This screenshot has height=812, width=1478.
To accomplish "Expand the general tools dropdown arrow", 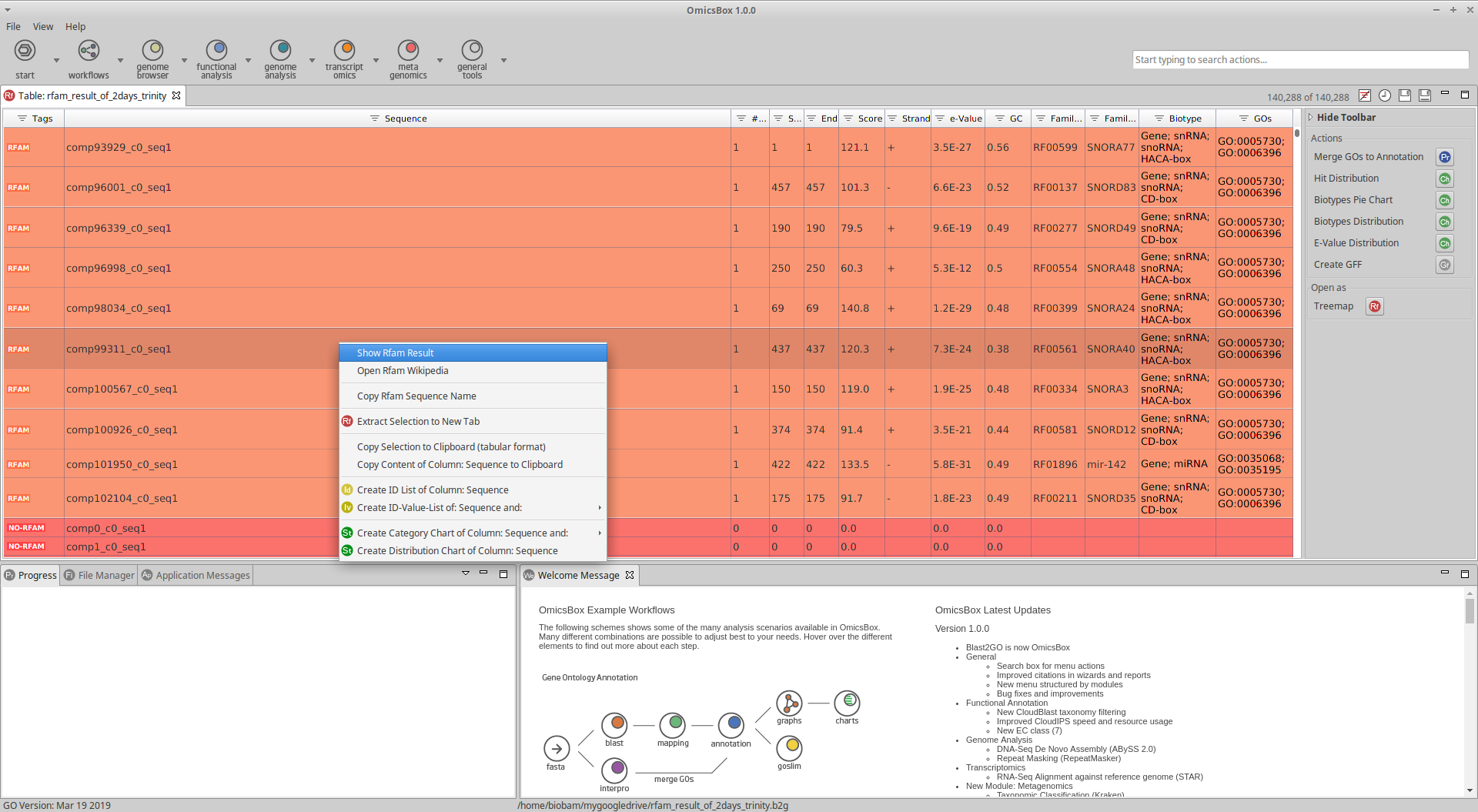I will click(x=504, y=60).
